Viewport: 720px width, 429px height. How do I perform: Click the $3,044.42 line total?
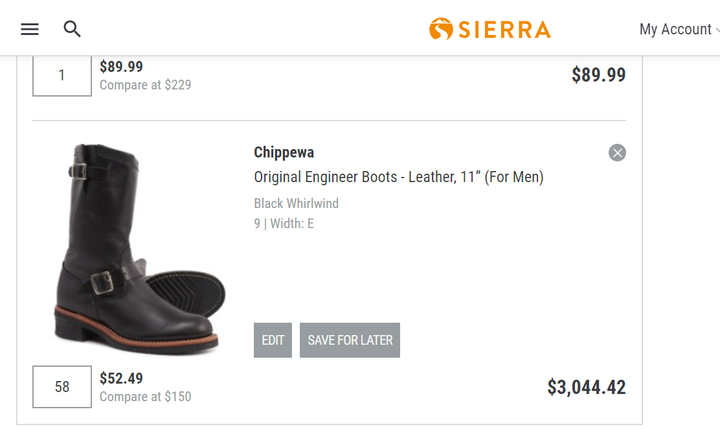586,387
